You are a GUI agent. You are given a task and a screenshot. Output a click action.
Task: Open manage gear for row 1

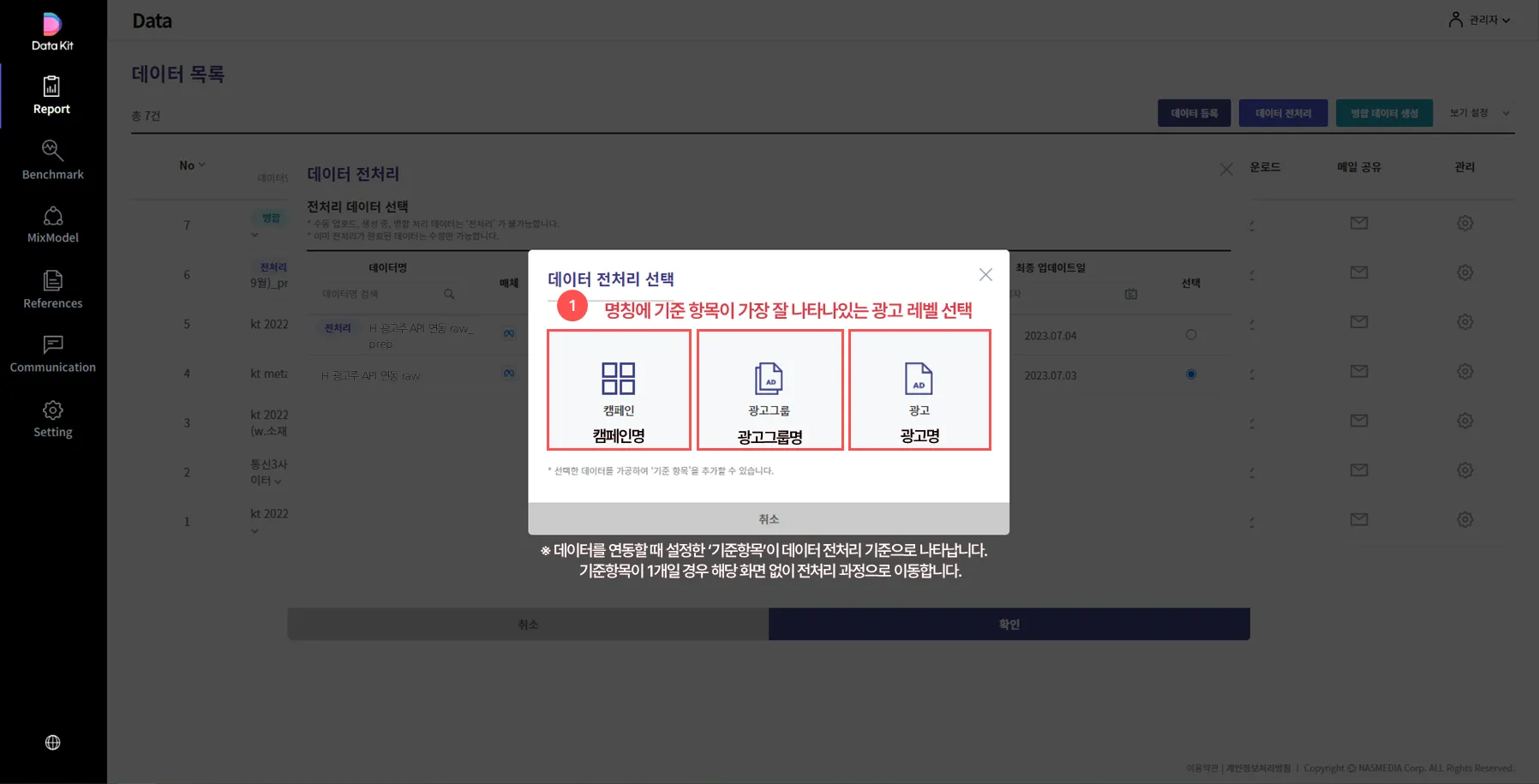pyautogui.click(x=1465, y=519)
